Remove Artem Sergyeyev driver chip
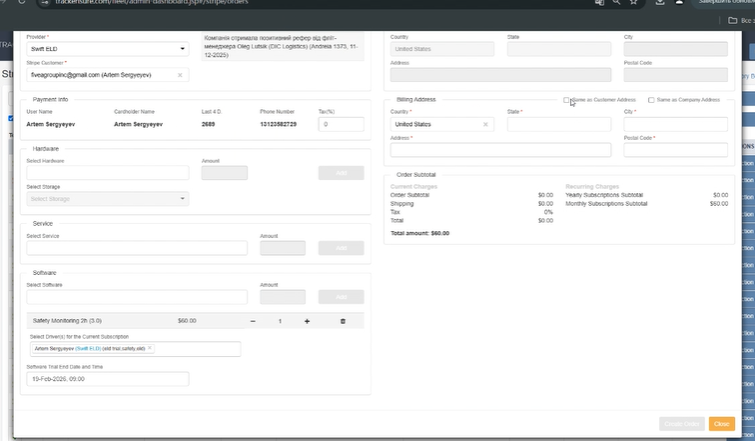This screenshot has width=755, height=441. click(150, 348)
